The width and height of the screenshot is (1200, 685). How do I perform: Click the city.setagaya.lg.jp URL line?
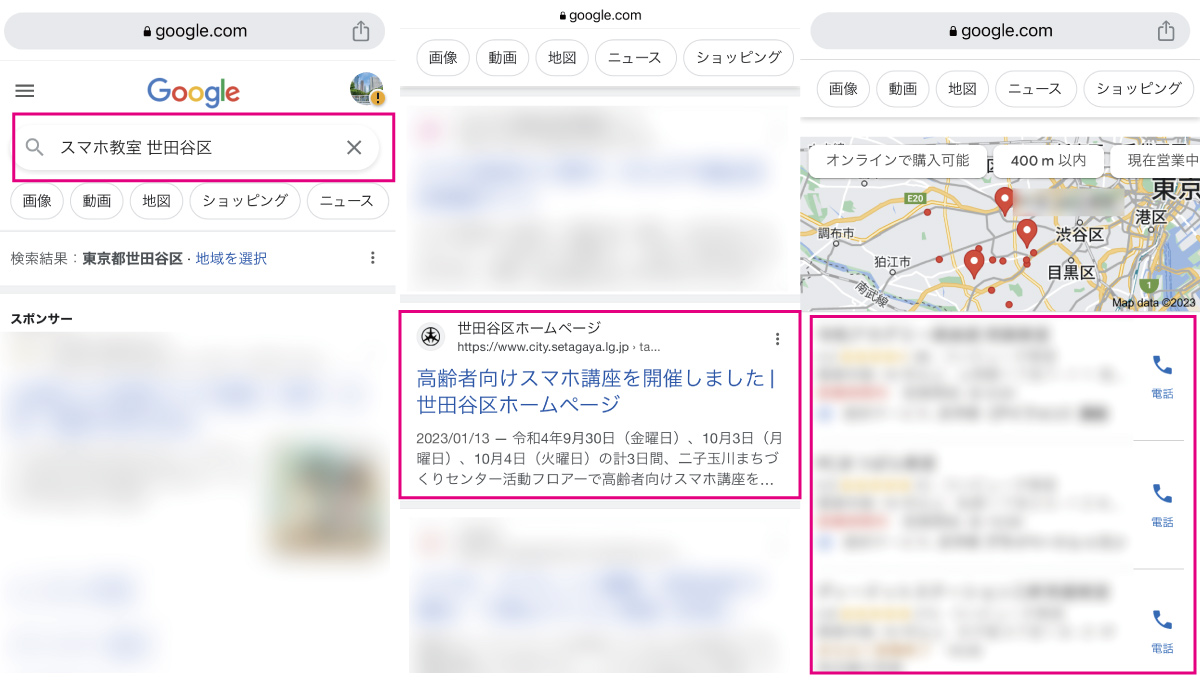559,347
